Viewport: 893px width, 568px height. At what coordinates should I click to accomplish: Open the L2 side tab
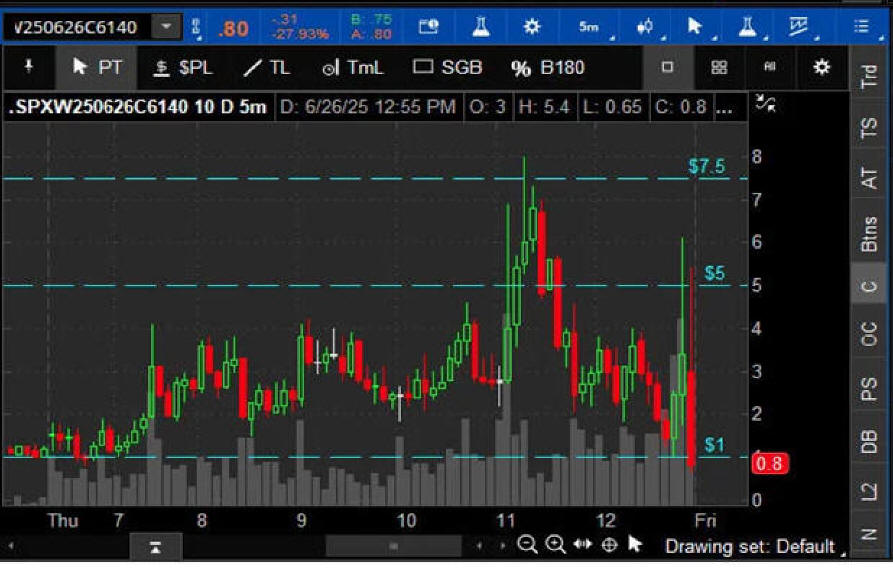[869, 491]
